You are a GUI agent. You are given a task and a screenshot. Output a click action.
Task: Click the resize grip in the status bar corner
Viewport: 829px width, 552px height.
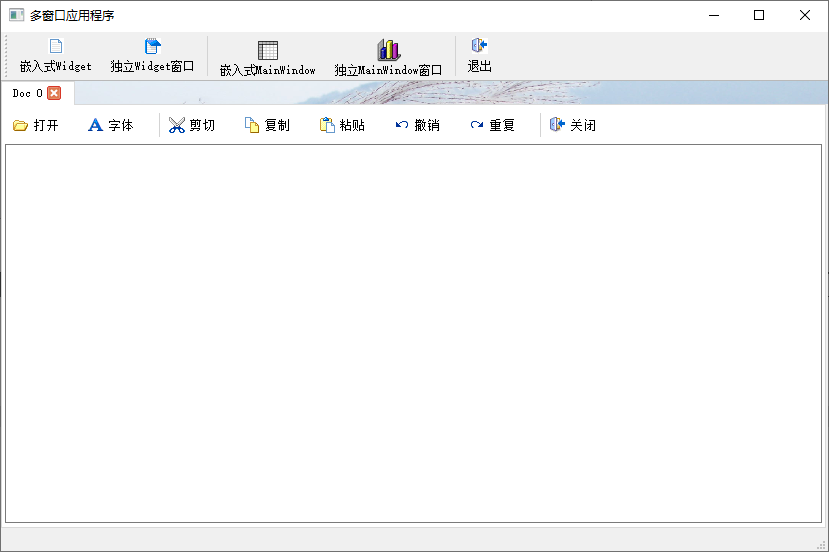click(821, 544)
